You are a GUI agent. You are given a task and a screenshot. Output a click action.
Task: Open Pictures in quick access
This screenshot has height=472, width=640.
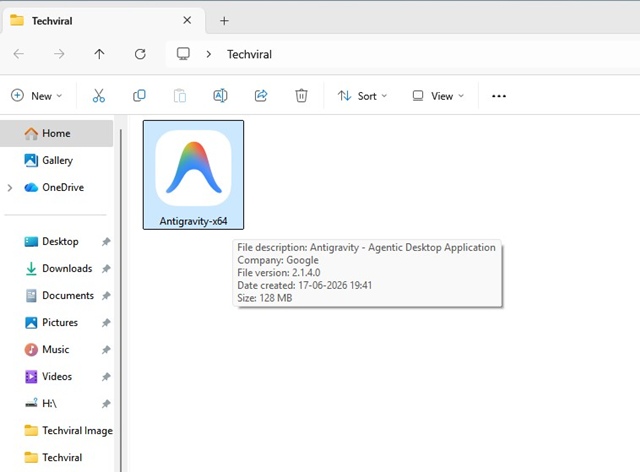coord(56,322)
